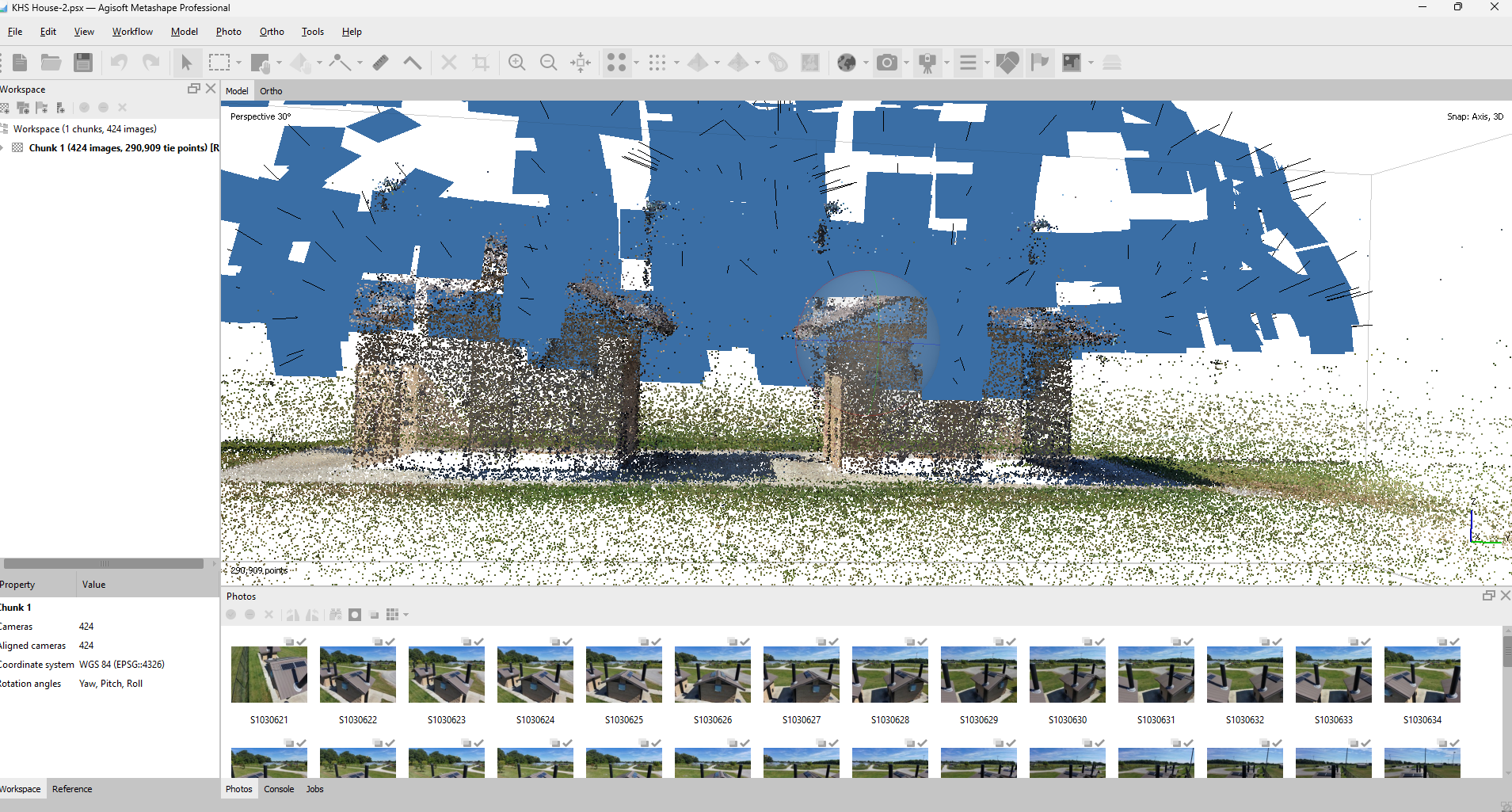Screen dimensions: 1512x812
Task: Zoom out of the model view
Action: coord(549,63)
